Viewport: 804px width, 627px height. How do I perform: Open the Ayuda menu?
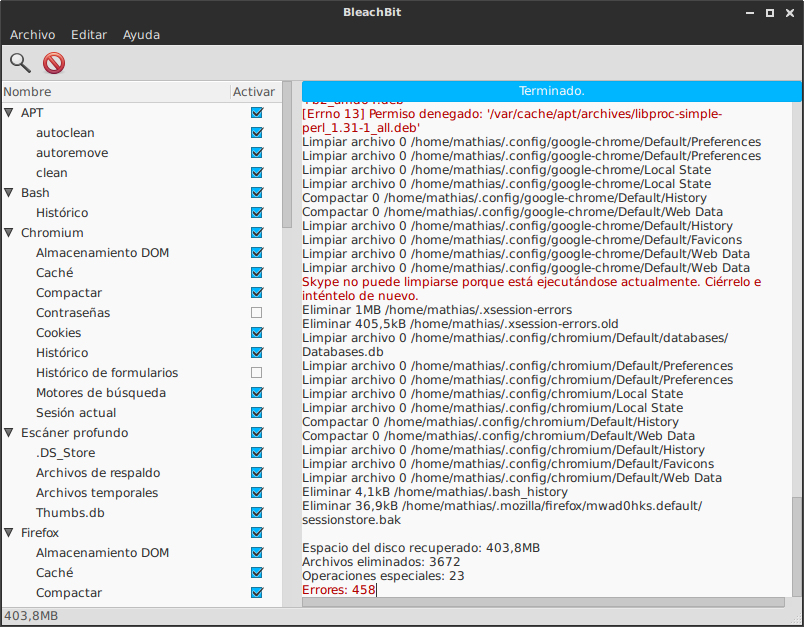(141, 34)
